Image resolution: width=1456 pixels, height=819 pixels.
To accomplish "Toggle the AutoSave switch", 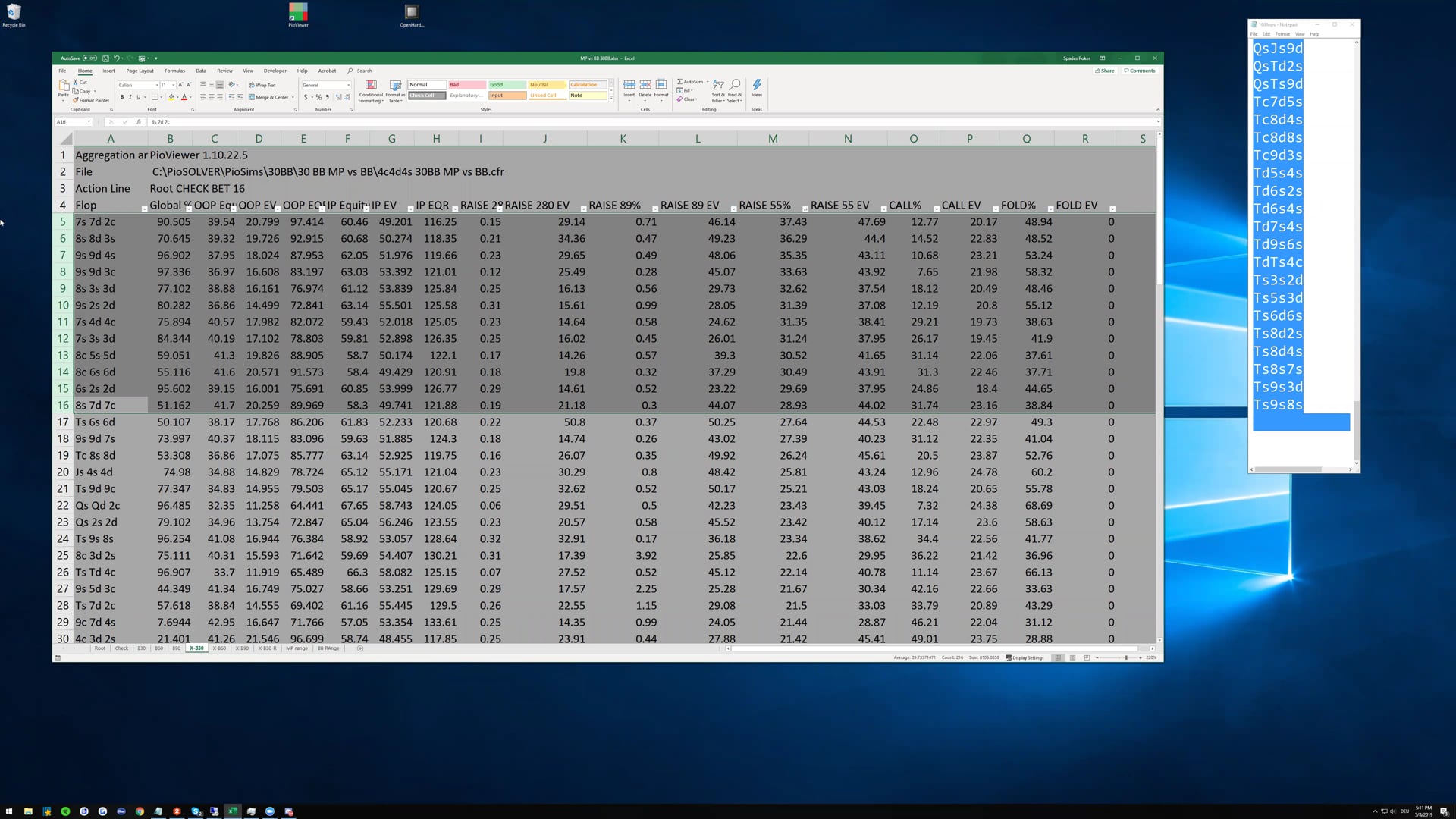I will [89, 58].
